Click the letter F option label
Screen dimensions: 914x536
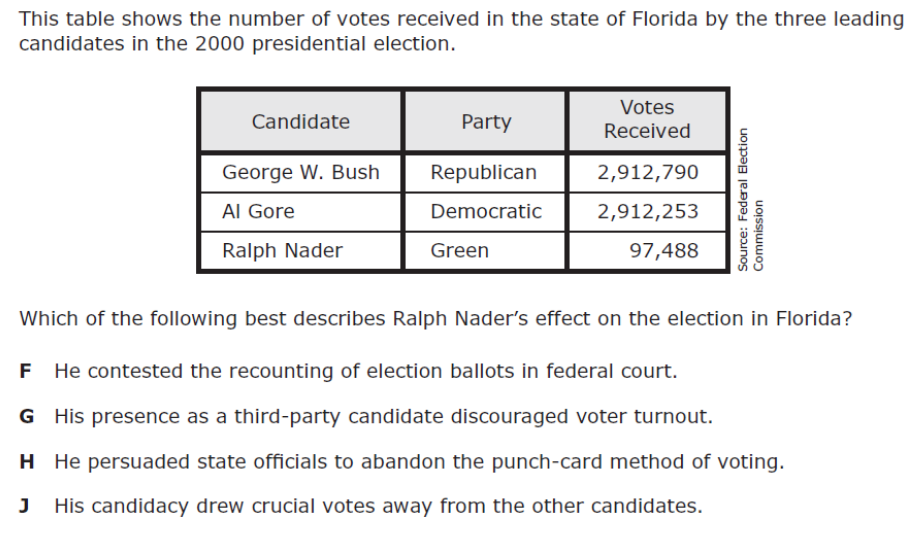[x=25, y=371]
